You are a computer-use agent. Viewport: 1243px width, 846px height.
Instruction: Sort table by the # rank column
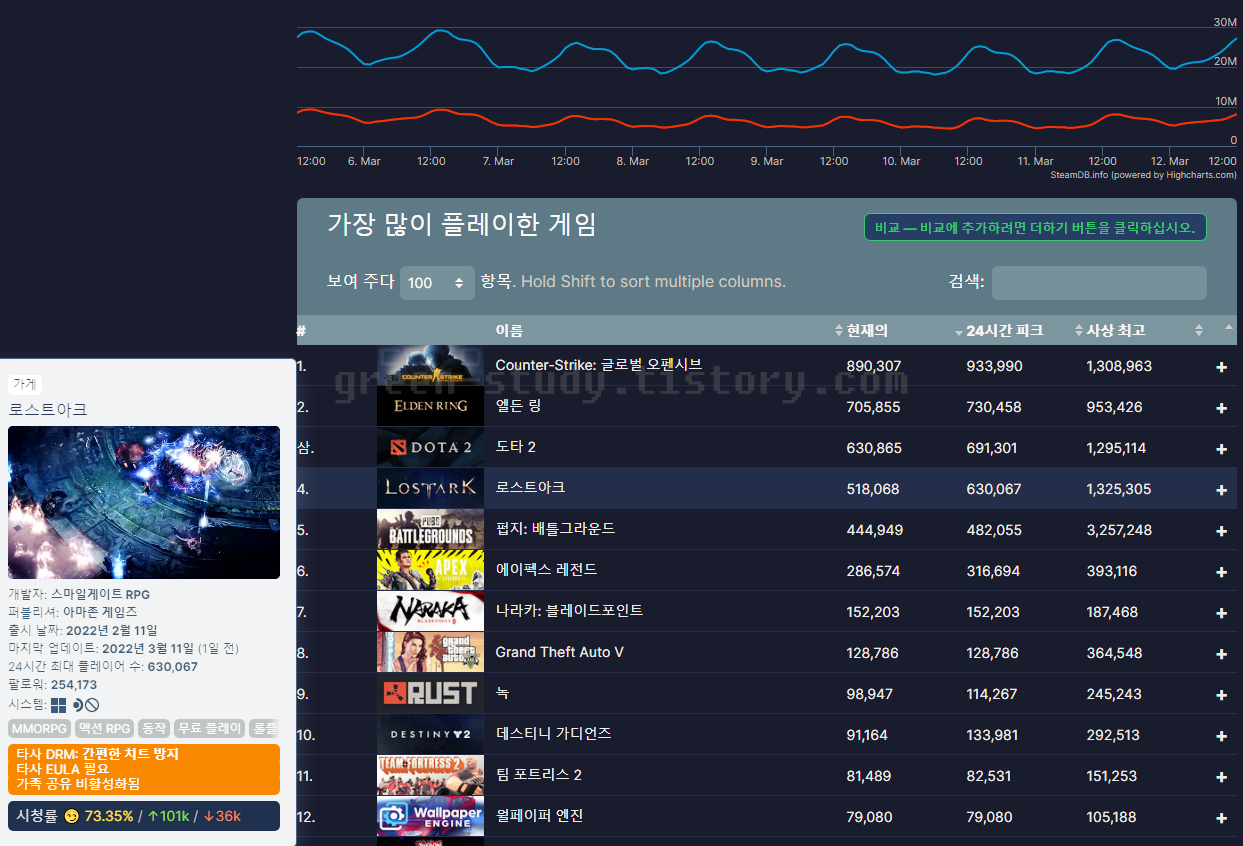click(301, 331)
